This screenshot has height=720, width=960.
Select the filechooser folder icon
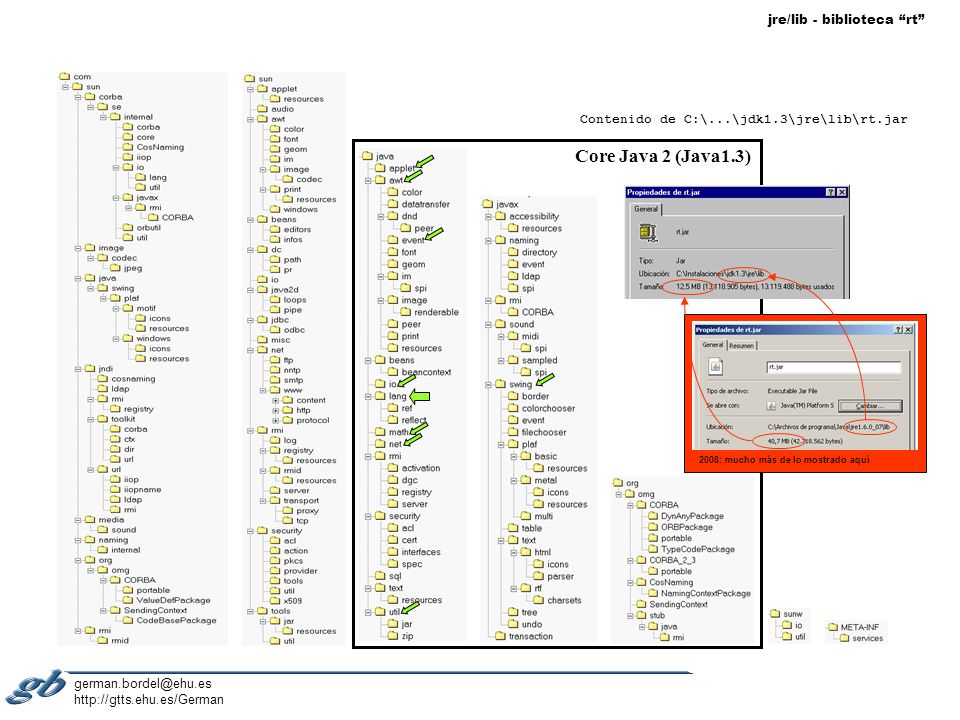pyautogui.click(x=513, y=432)
